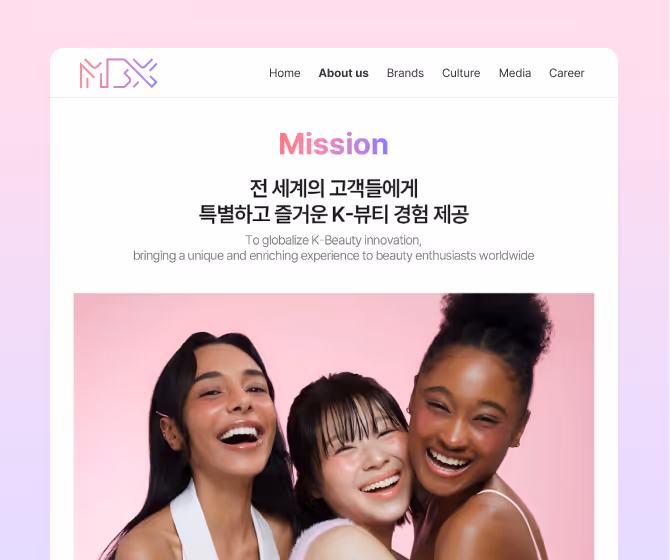
Task: Click the K-뷰티 경험 제공 headline line
Action: [x=334, y=214]
